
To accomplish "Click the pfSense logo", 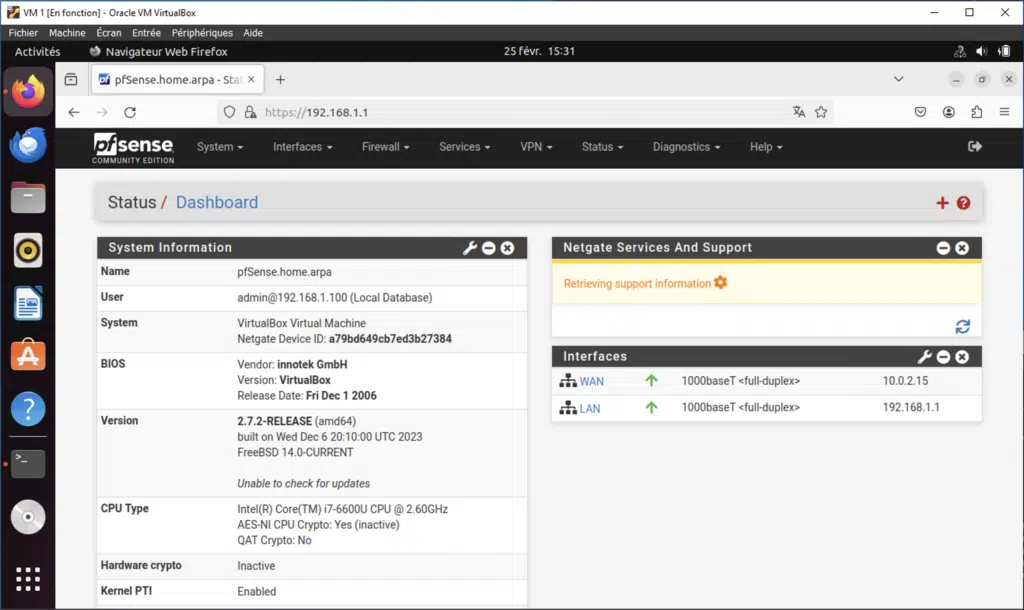I will [133, 146].
